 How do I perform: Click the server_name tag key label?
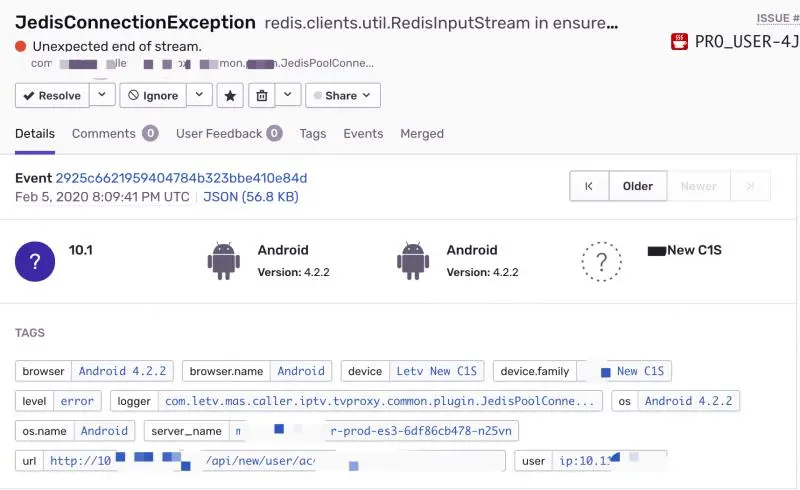(x=186, y=431)
